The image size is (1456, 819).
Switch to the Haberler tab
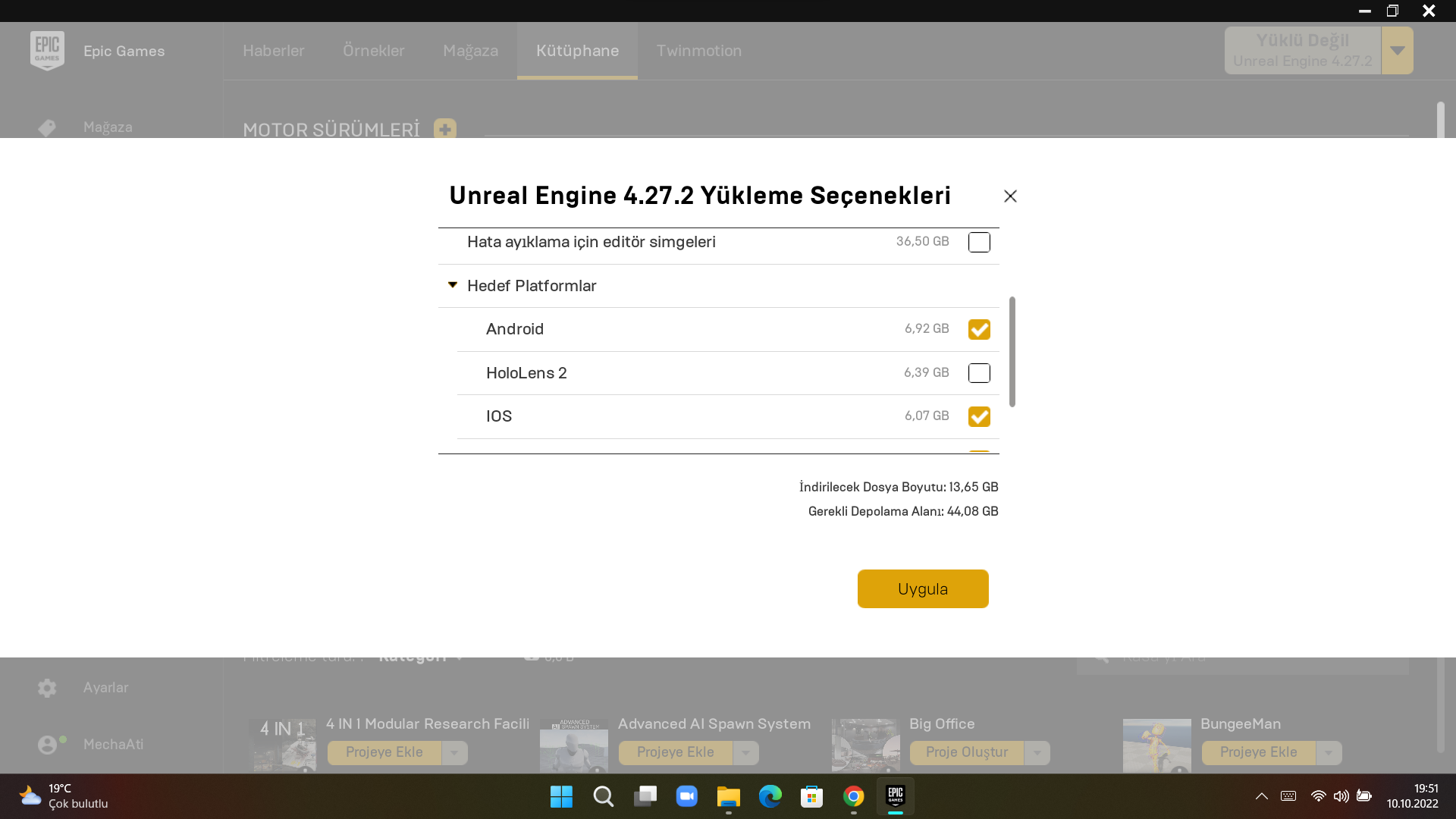pyautogui.click(x=274, y=51)
